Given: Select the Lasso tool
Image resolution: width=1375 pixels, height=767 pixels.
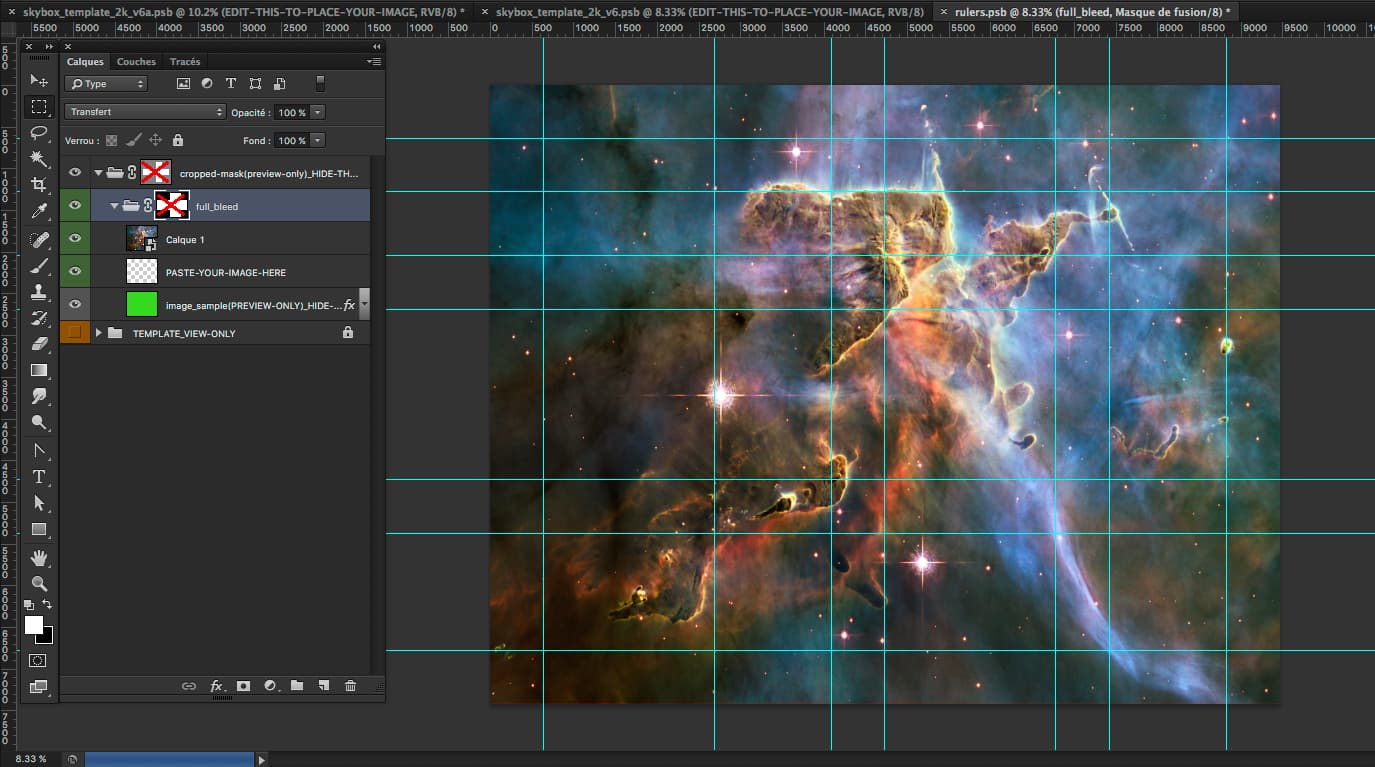Looking at the screenshot, I should click(39, 133).
